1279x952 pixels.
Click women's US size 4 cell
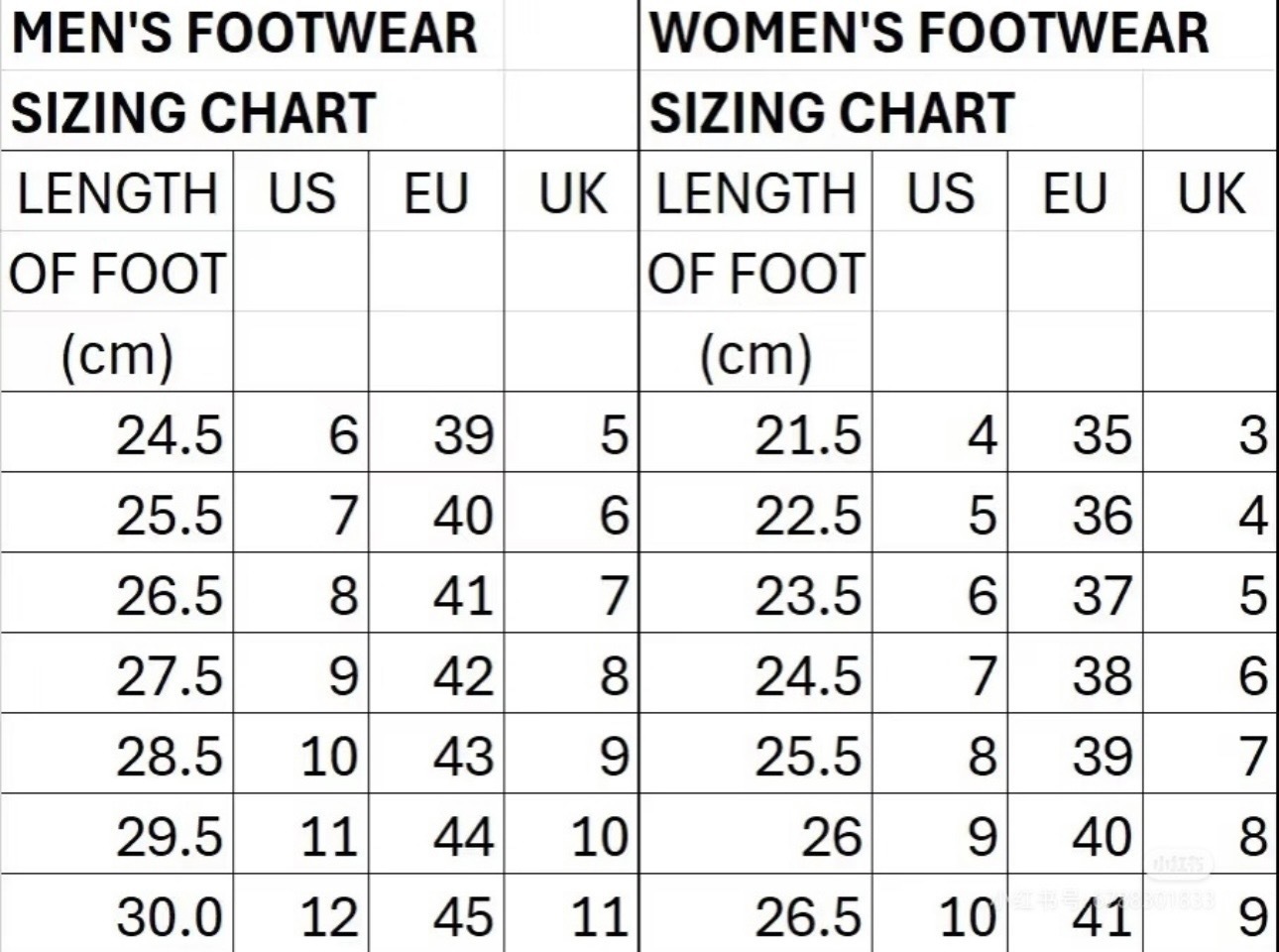(x=982, y=434)
